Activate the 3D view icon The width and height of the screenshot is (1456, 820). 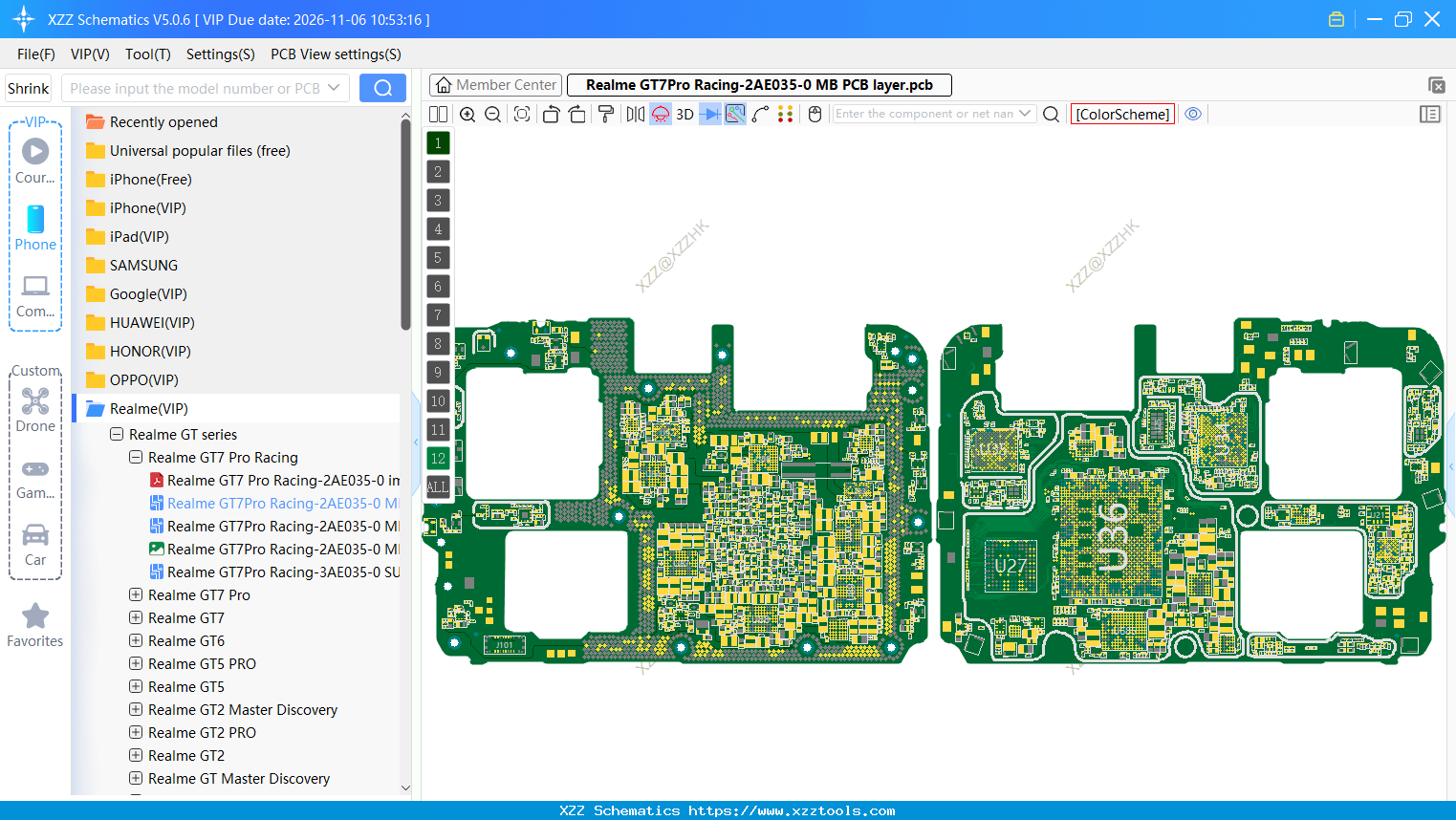click(x=684, y=114)
